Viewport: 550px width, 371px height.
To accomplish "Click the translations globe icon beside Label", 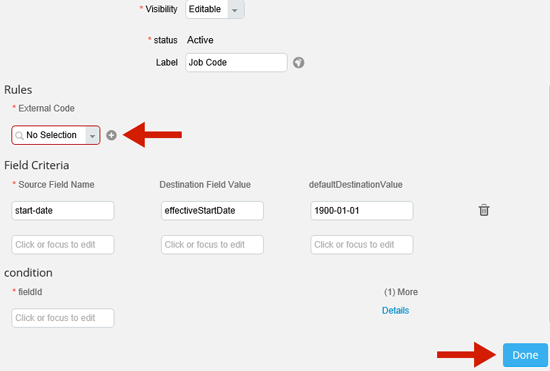I will tap(299, 63).
